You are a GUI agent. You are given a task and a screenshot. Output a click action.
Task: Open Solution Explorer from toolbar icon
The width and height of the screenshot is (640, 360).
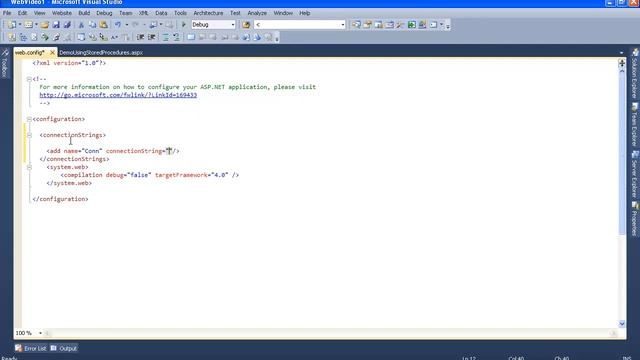click(356, 25)
